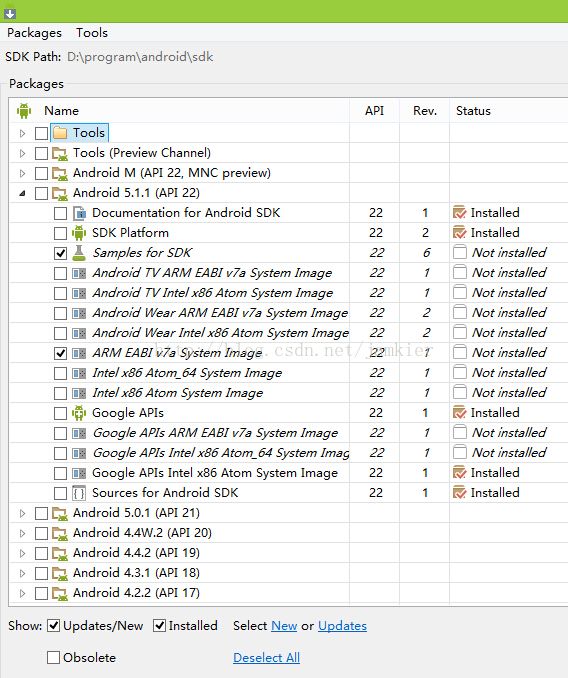Viewport: 568px width, 678px height.
Task: Click the Tools folder icon
Action: (x=60, y=133)
